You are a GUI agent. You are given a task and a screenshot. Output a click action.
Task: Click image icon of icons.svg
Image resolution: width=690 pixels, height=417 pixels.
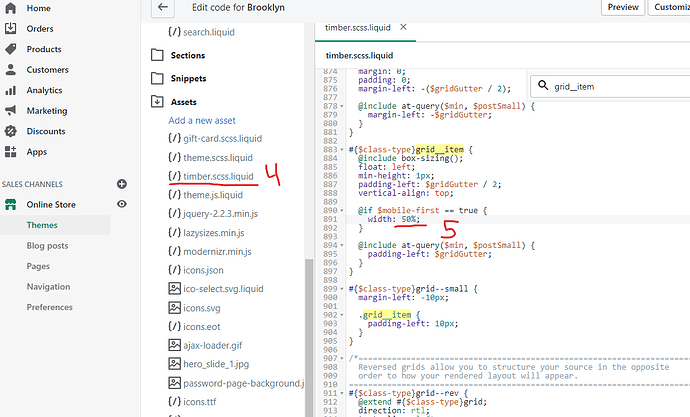click(x=175, y=307)
